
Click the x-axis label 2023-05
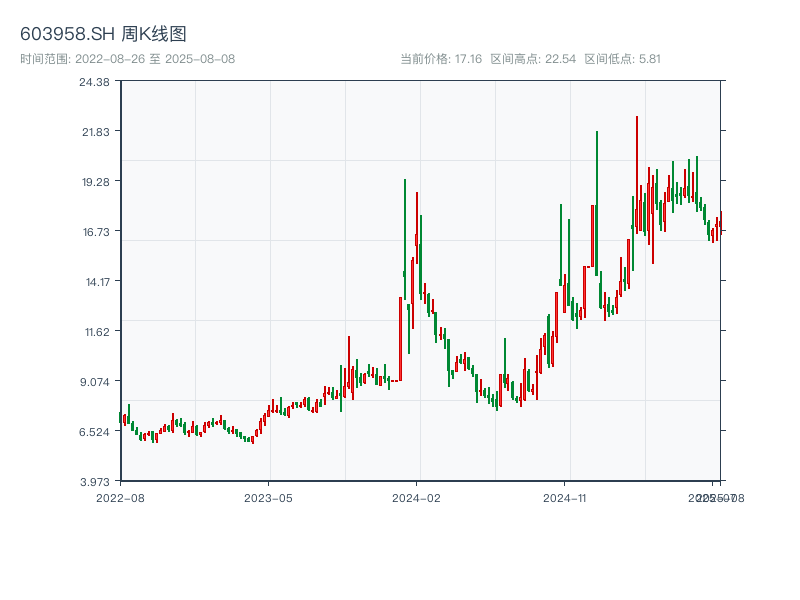tap(268, 498)
